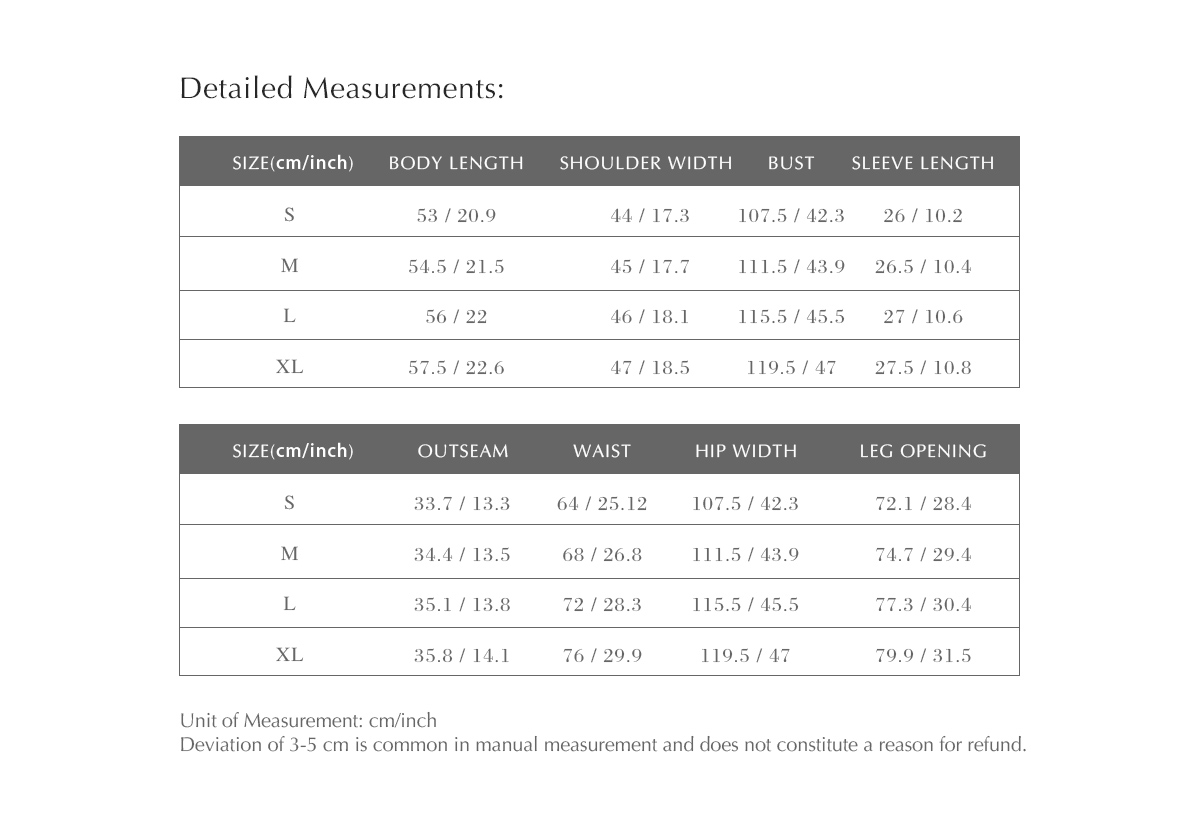
Task: Select the LEG OPENING column header
Action: coord(923,451)
